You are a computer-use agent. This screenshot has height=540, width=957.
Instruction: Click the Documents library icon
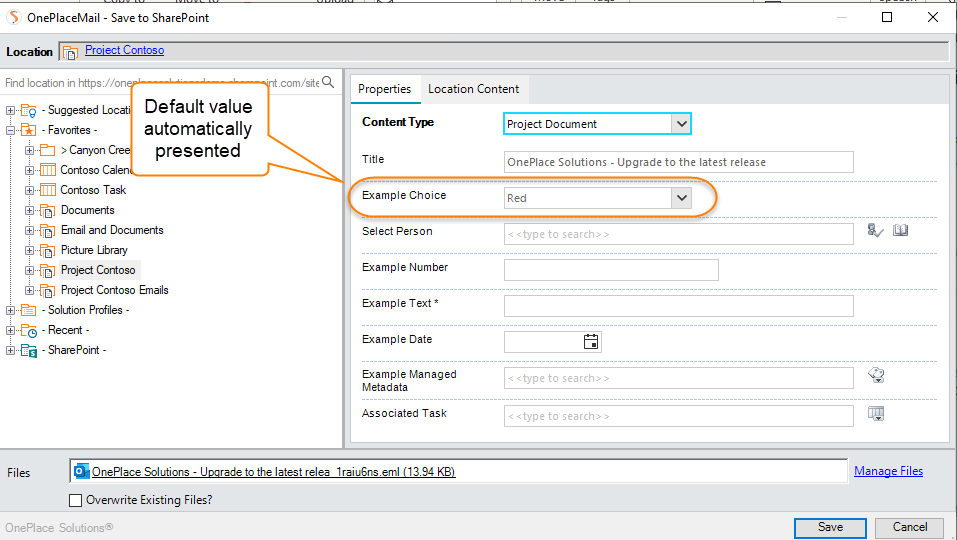coord(48,211)
